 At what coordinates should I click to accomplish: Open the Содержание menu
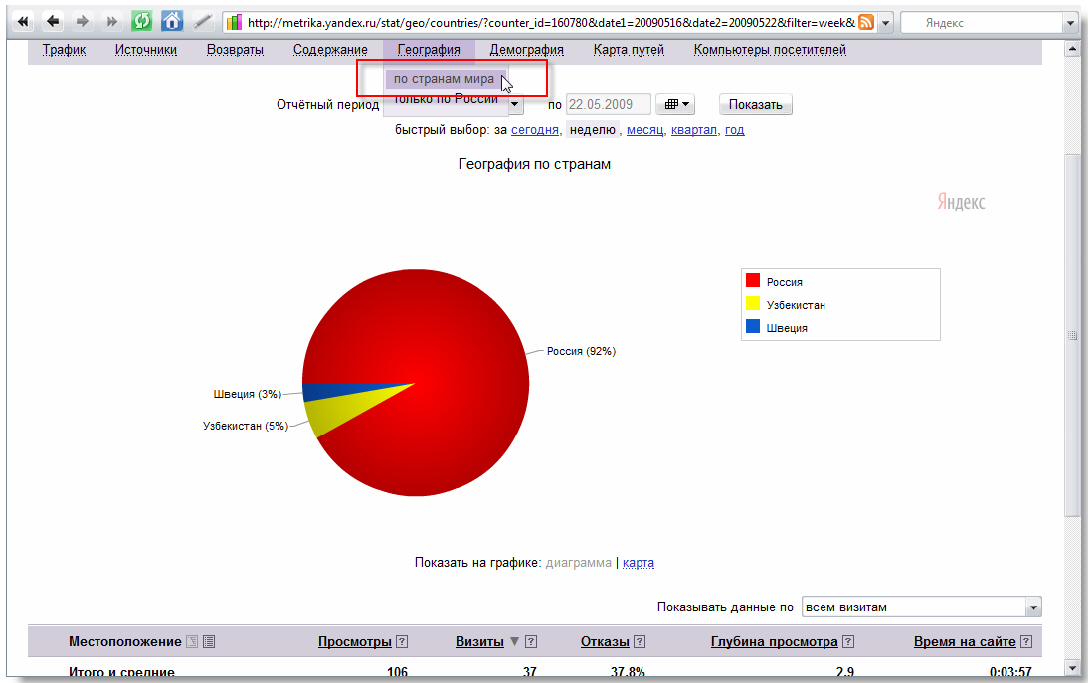[330, 50]
